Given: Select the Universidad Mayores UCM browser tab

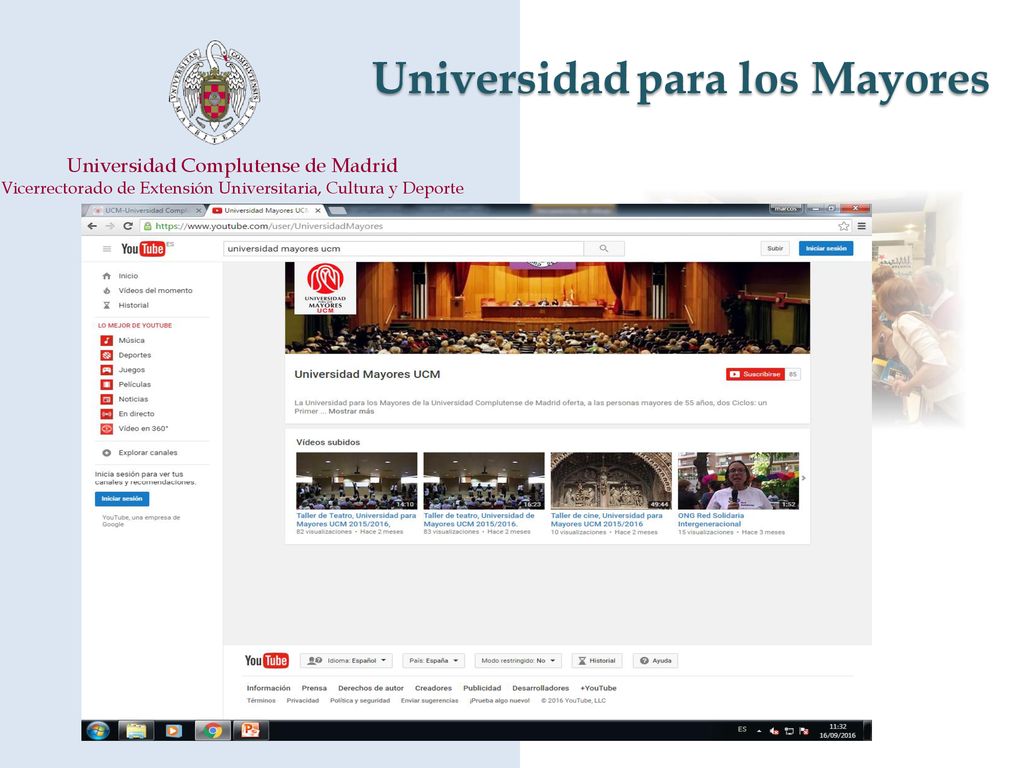Looking at the screenshot, I should pyautogui.click(x=265, y=210).
